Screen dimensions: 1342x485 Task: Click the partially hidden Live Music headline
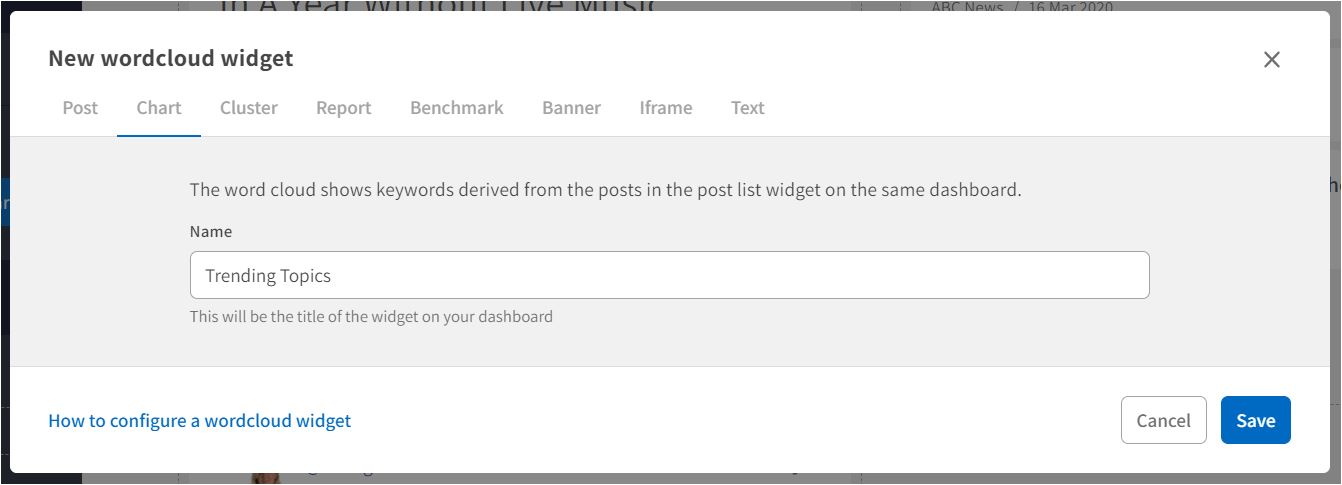[x=437, y=5]
